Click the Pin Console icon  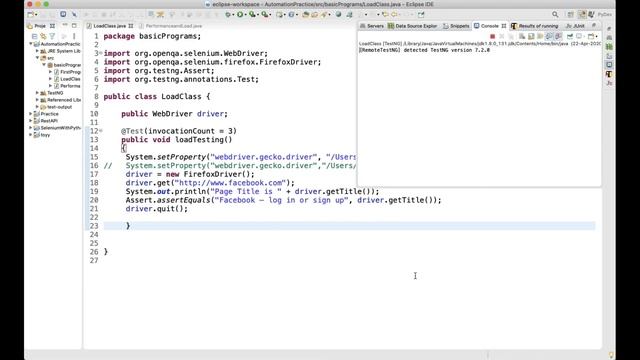pyautogui.click(x=570, y=36)
